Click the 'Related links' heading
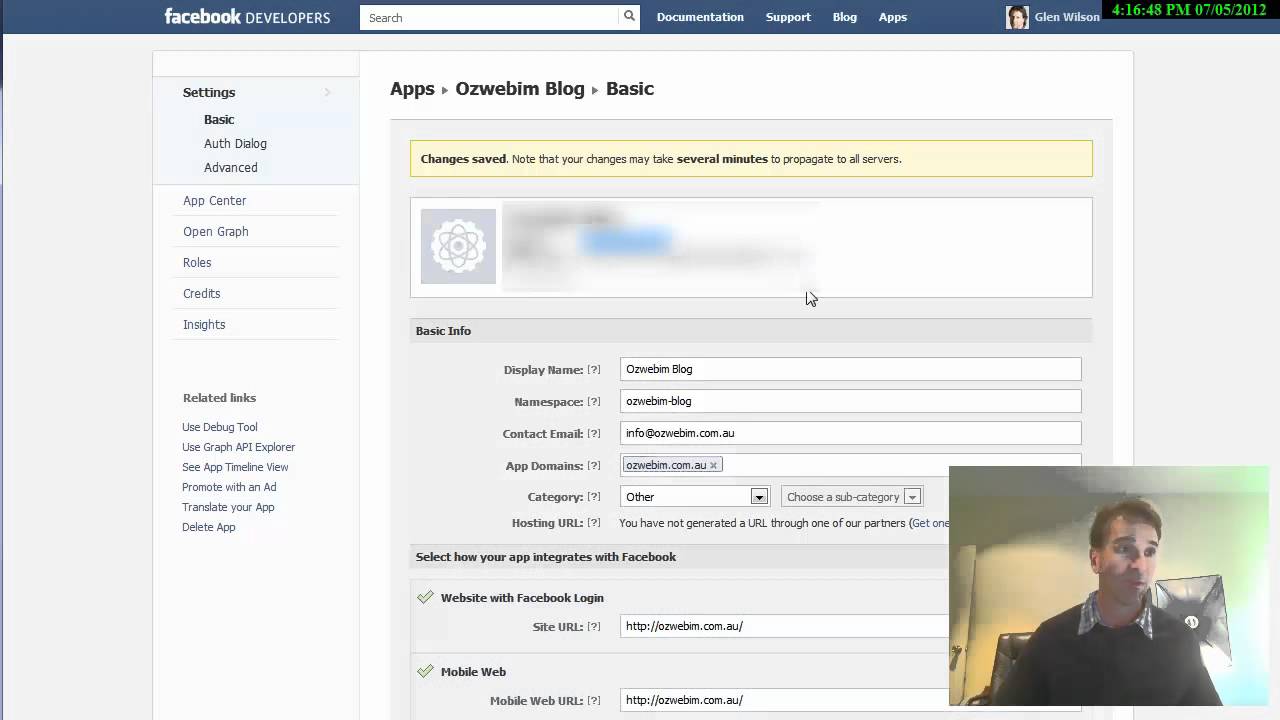The height and width of the screenshot is (720, 1280). [219, 398]
